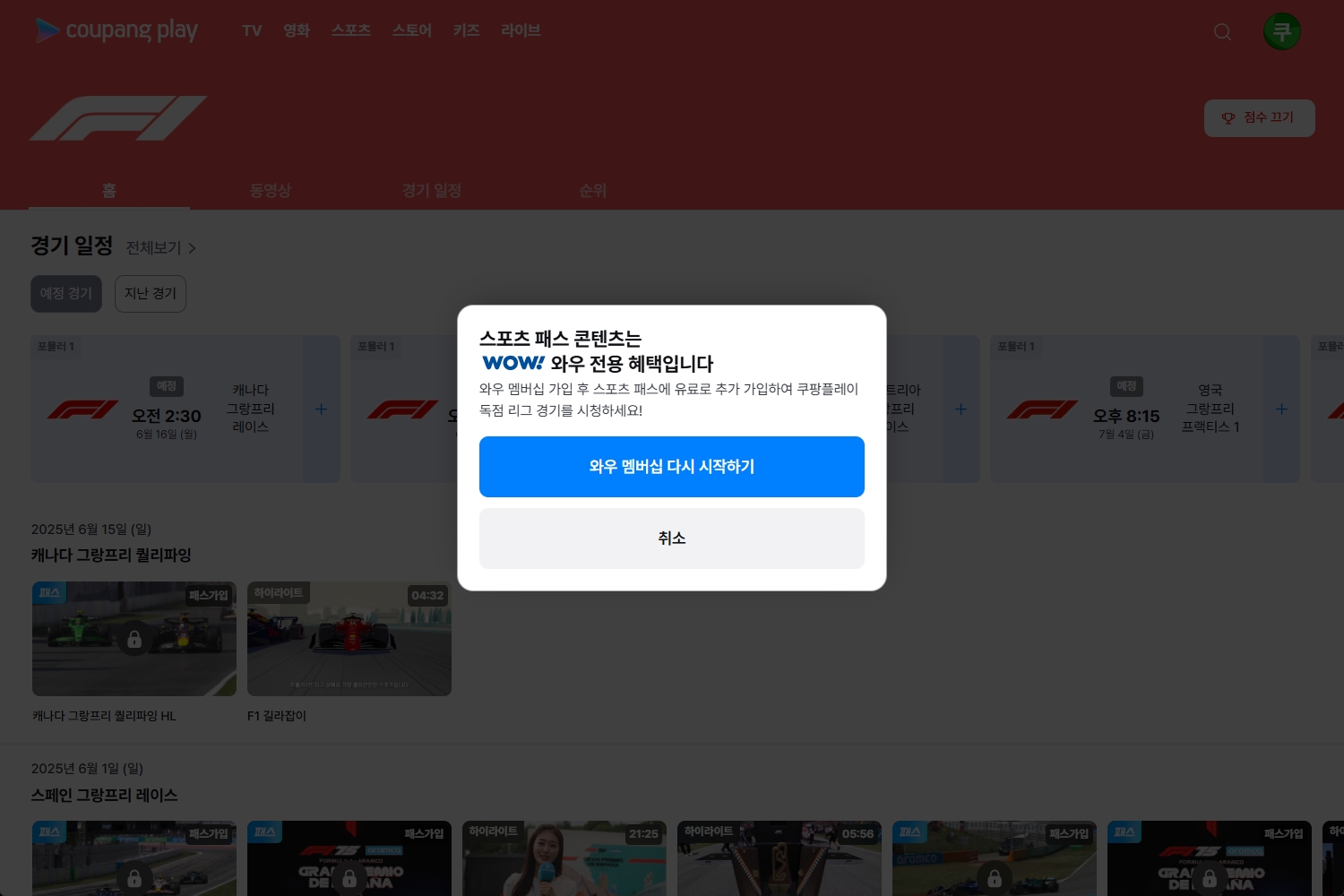Click 영국 그랑프리 프랙티스 1 label
The height and width of the screenshot is (896, 1344).
(1210, 409)
